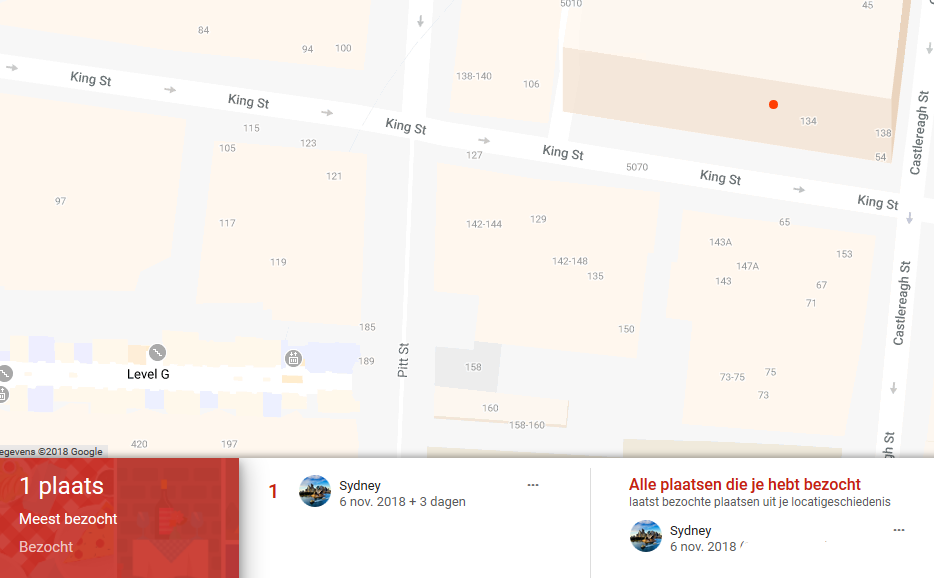Open Alle plaatsen die je hebt bezocht
934x578 pixels.
[x=745, y=484]
